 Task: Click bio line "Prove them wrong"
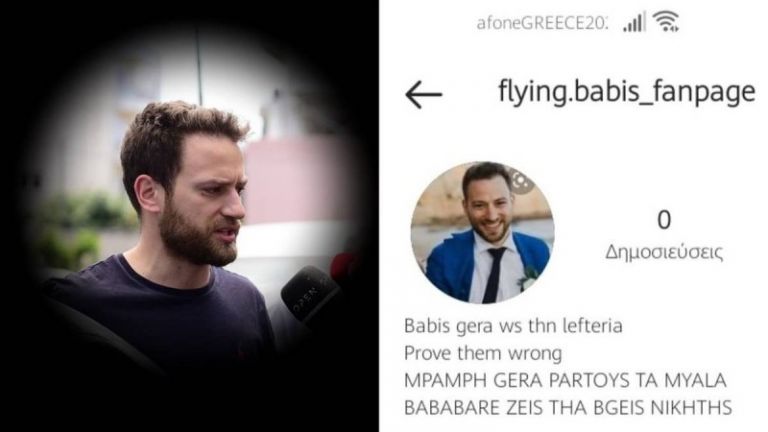tap(483, 353)
